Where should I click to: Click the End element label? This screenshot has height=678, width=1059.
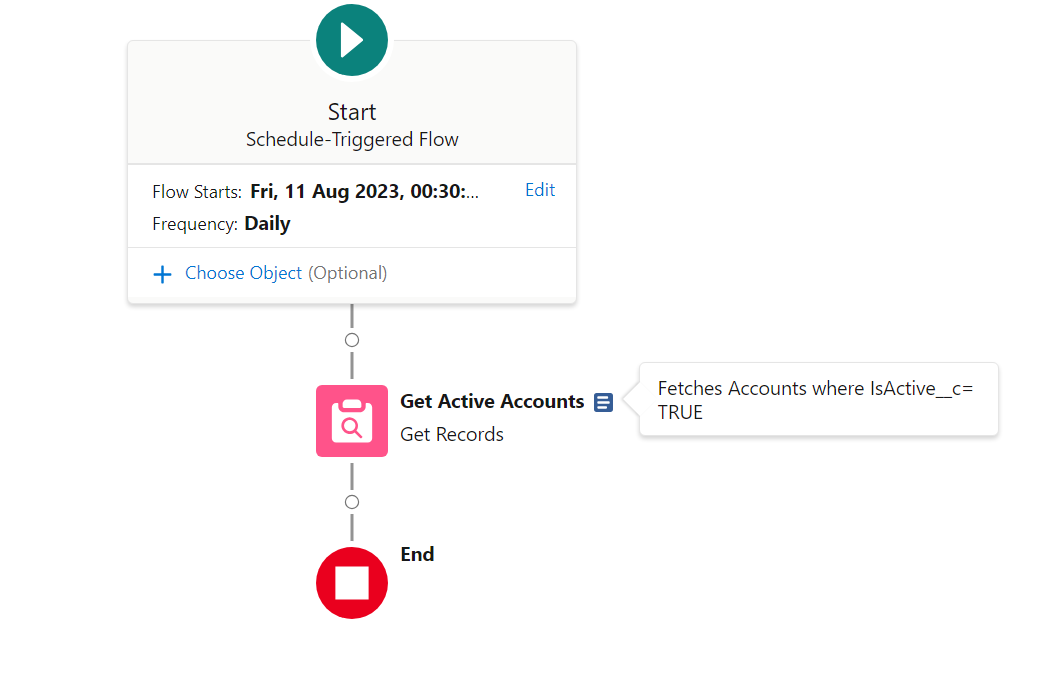[417, 554]
